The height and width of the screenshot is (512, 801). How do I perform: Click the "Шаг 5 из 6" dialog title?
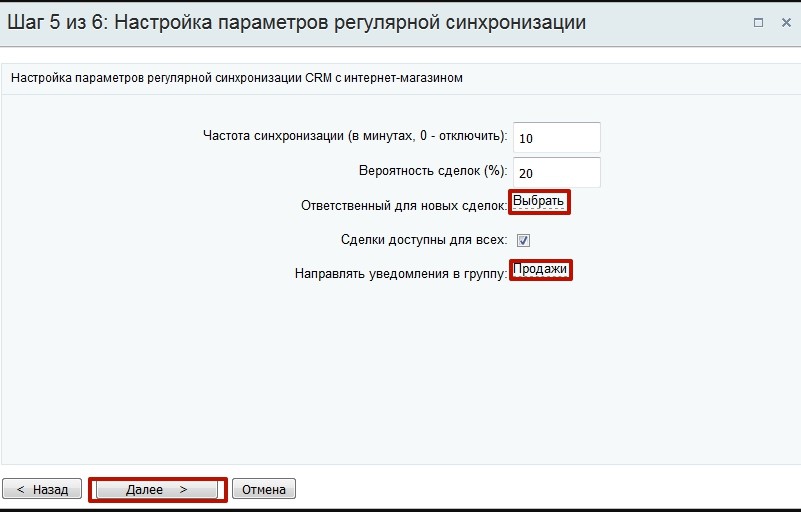(60, 22)
